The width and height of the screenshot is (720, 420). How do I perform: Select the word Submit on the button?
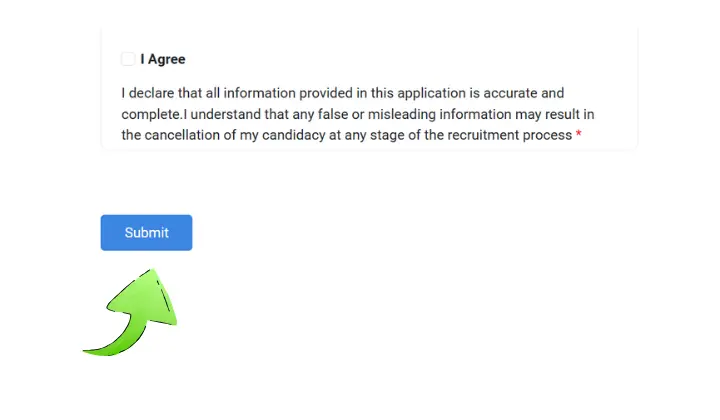146,233
